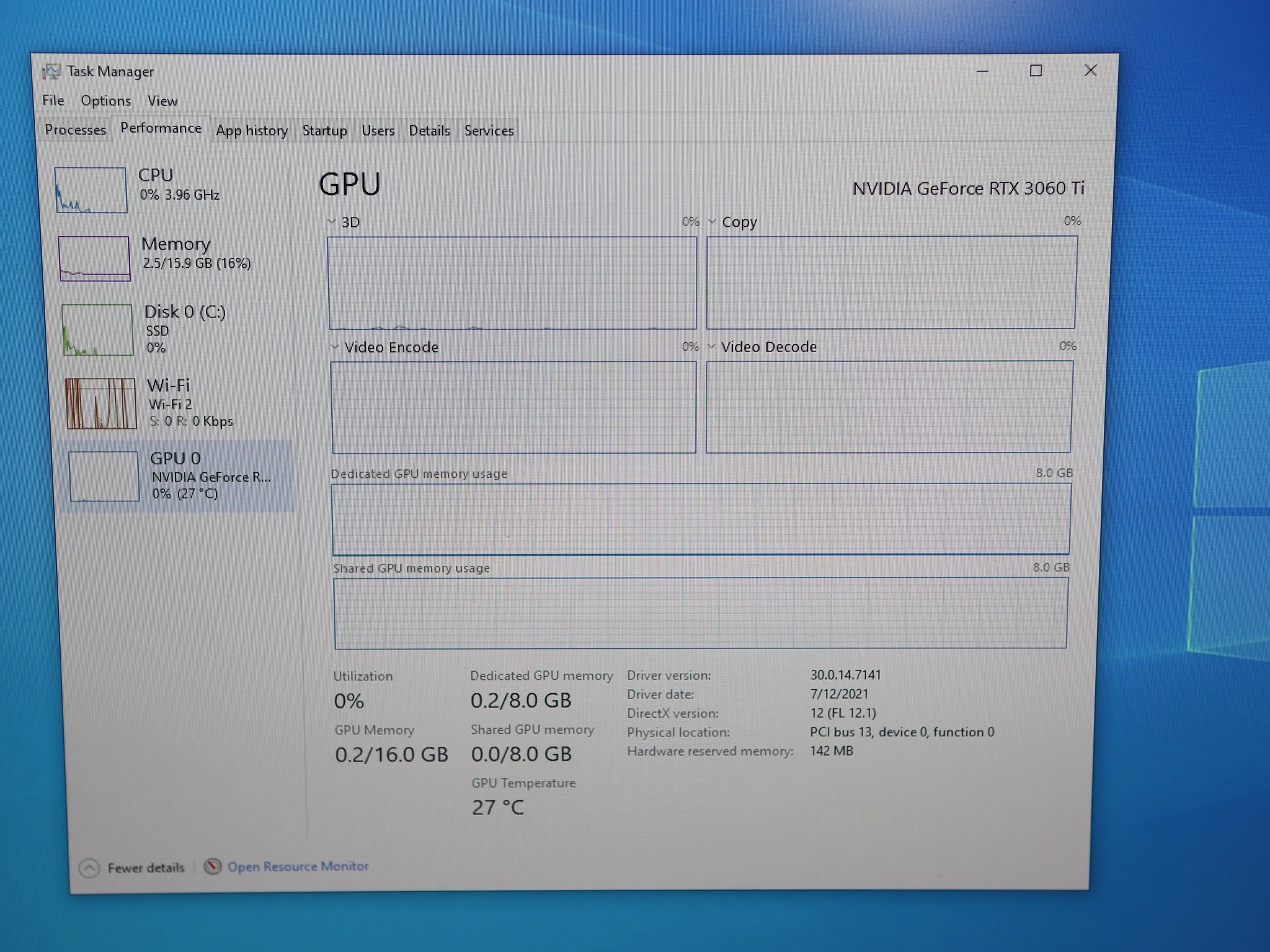
Task: Select the Disk 0 (C:) graph thumbnail
Action: pyautogui.click(x=97, y=329)
